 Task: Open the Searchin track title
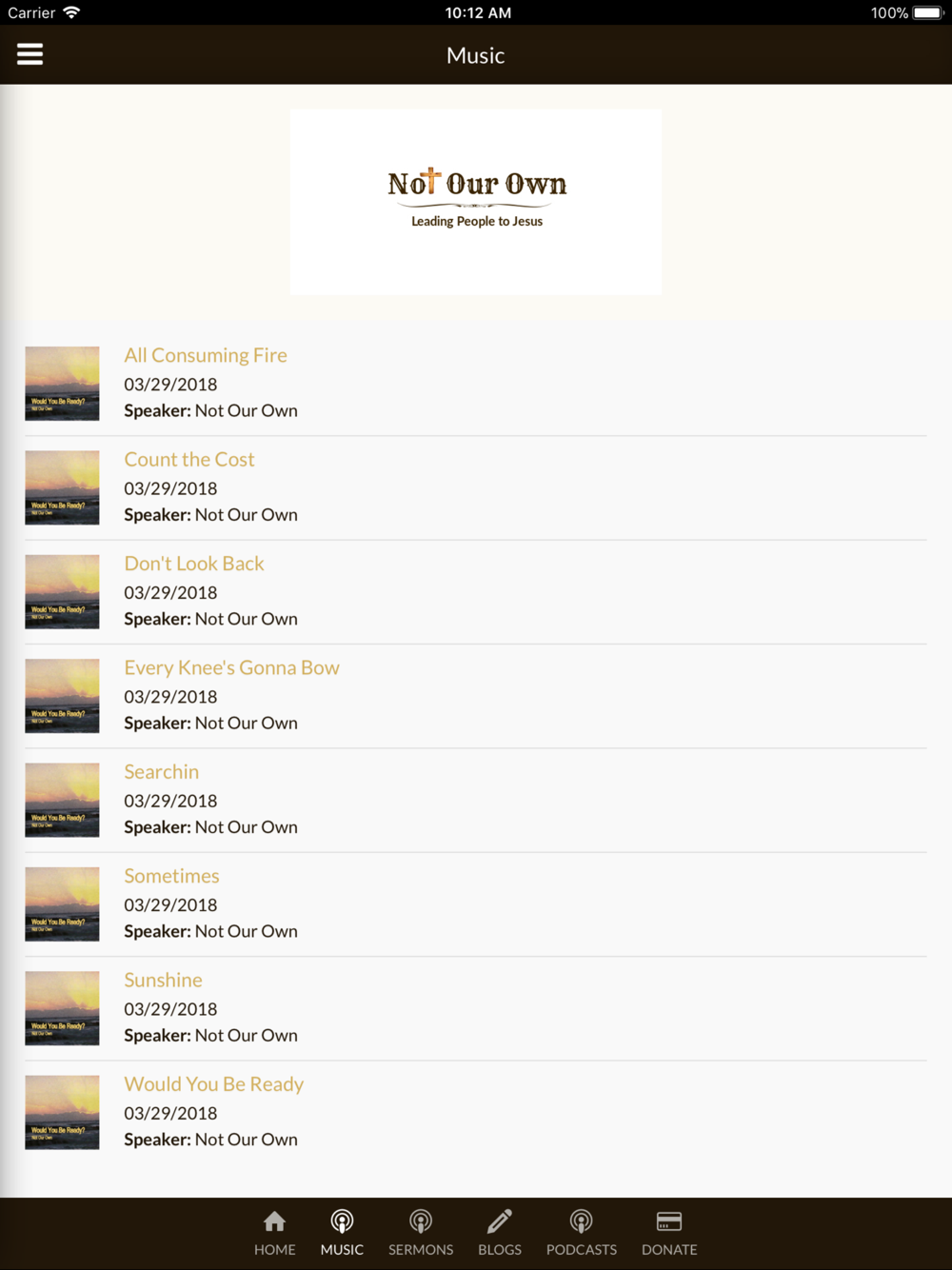click(x=162, y=771)
